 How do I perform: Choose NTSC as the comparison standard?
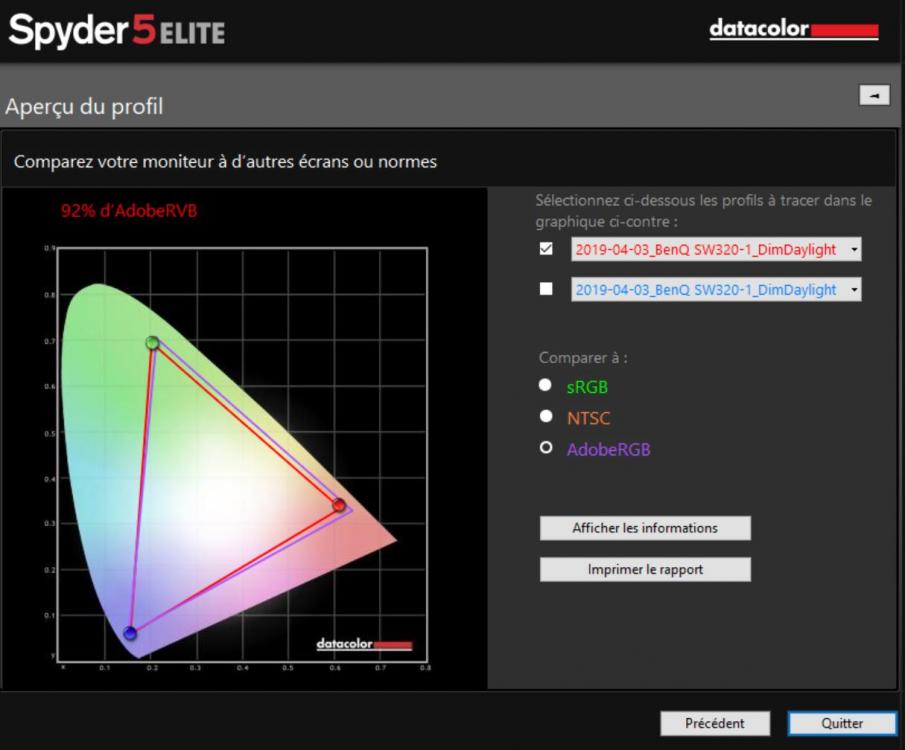(x=546, y=416)
